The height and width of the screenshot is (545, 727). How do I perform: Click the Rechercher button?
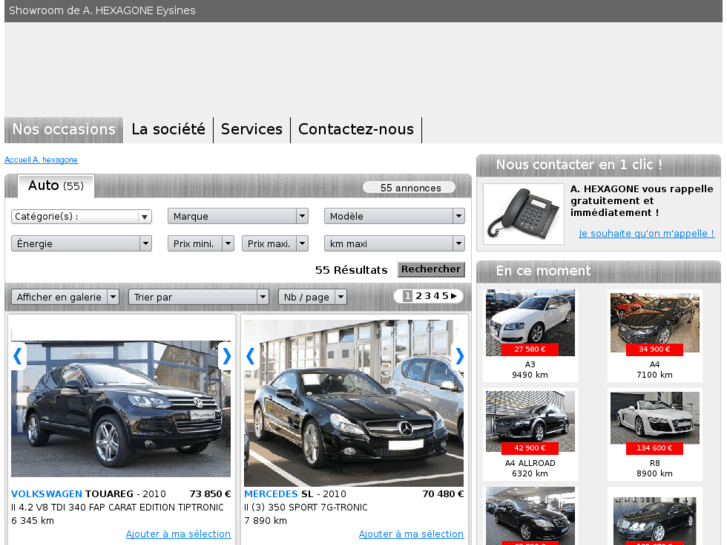[x=431, y=269]
